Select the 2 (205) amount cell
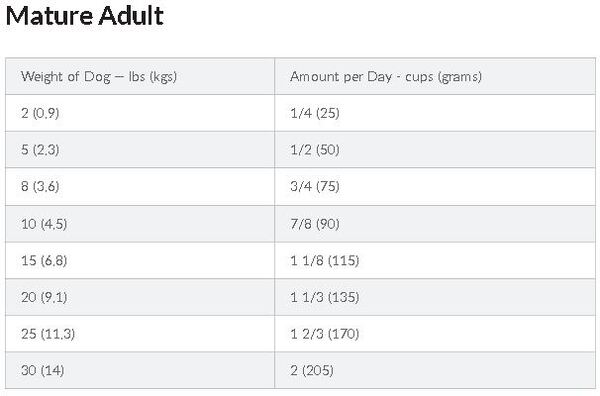The width and height of the screenshot is (600, 396). (x=435, y=370)
